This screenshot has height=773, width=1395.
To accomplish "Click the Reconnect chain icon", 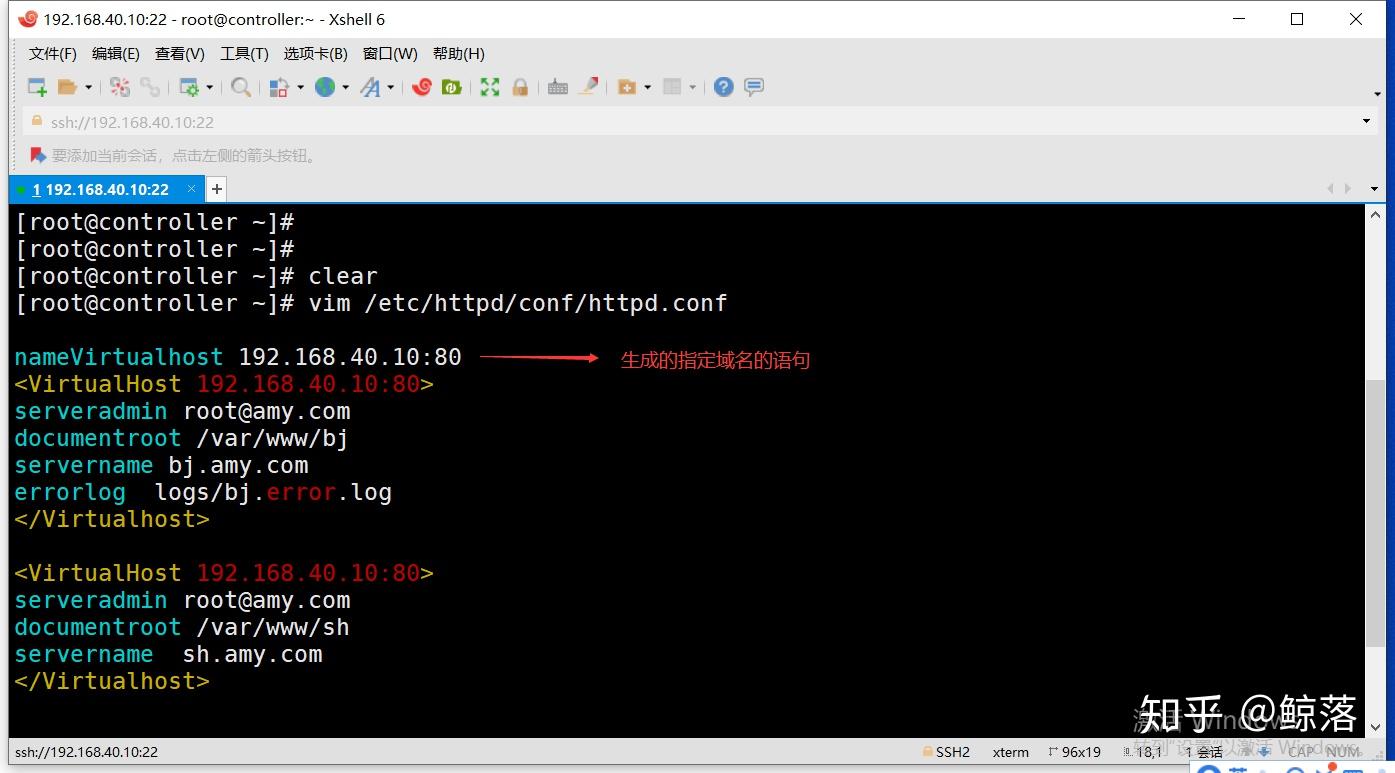I will click(x=150, y=87).
